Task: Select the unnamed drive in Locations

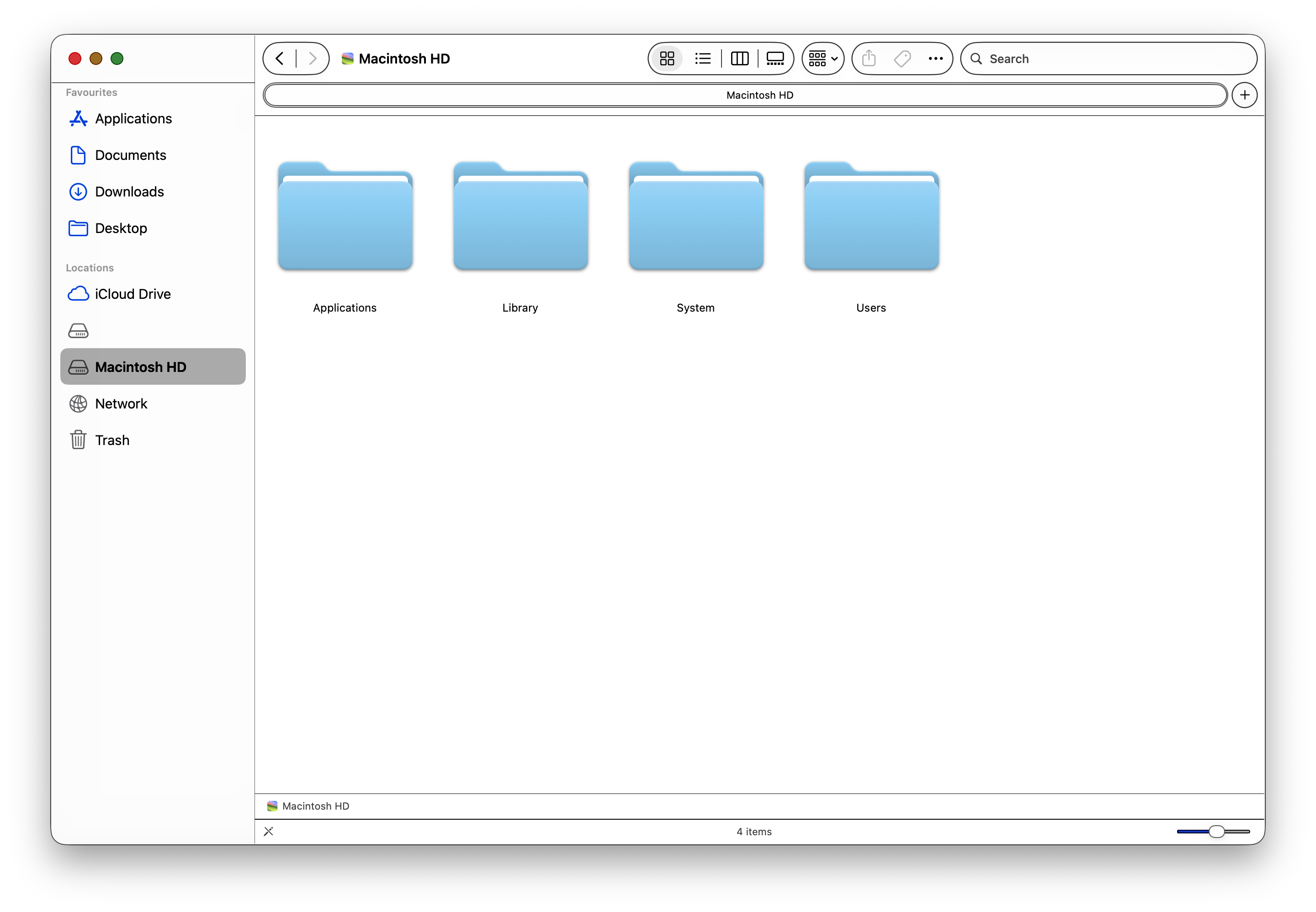Action: [153, 330]
